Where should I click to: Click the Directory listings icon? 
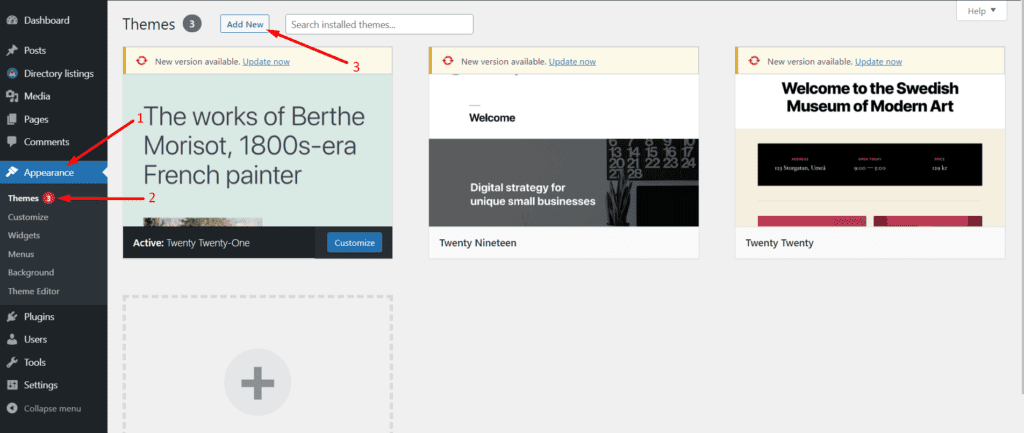pyautogui.click(x=12, y=73)
